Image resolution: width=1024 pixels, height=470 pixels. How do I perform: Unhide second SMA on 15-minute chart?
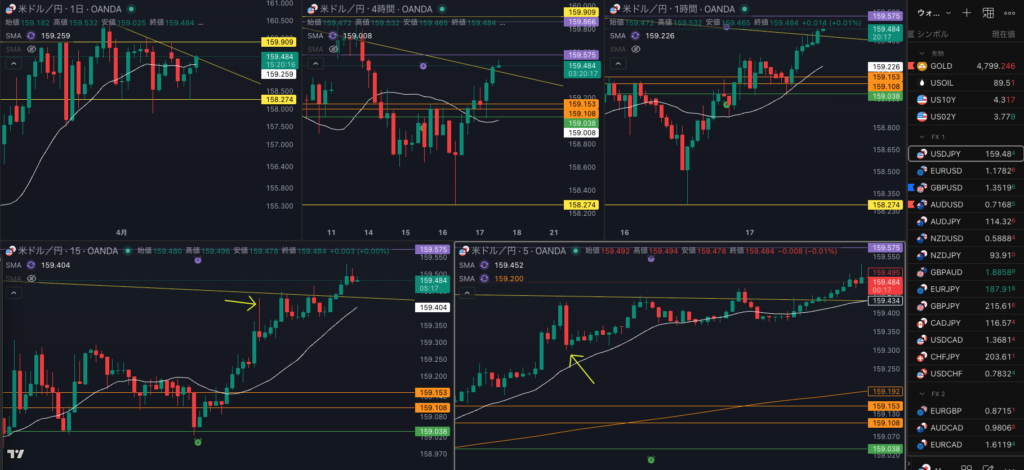[31, 279]
